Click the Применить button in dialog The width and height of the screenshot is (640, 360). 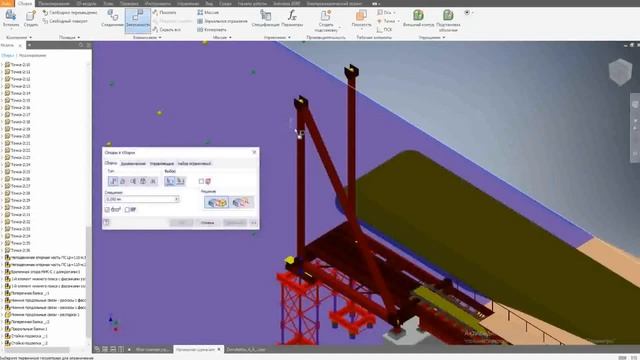point(235,222)
